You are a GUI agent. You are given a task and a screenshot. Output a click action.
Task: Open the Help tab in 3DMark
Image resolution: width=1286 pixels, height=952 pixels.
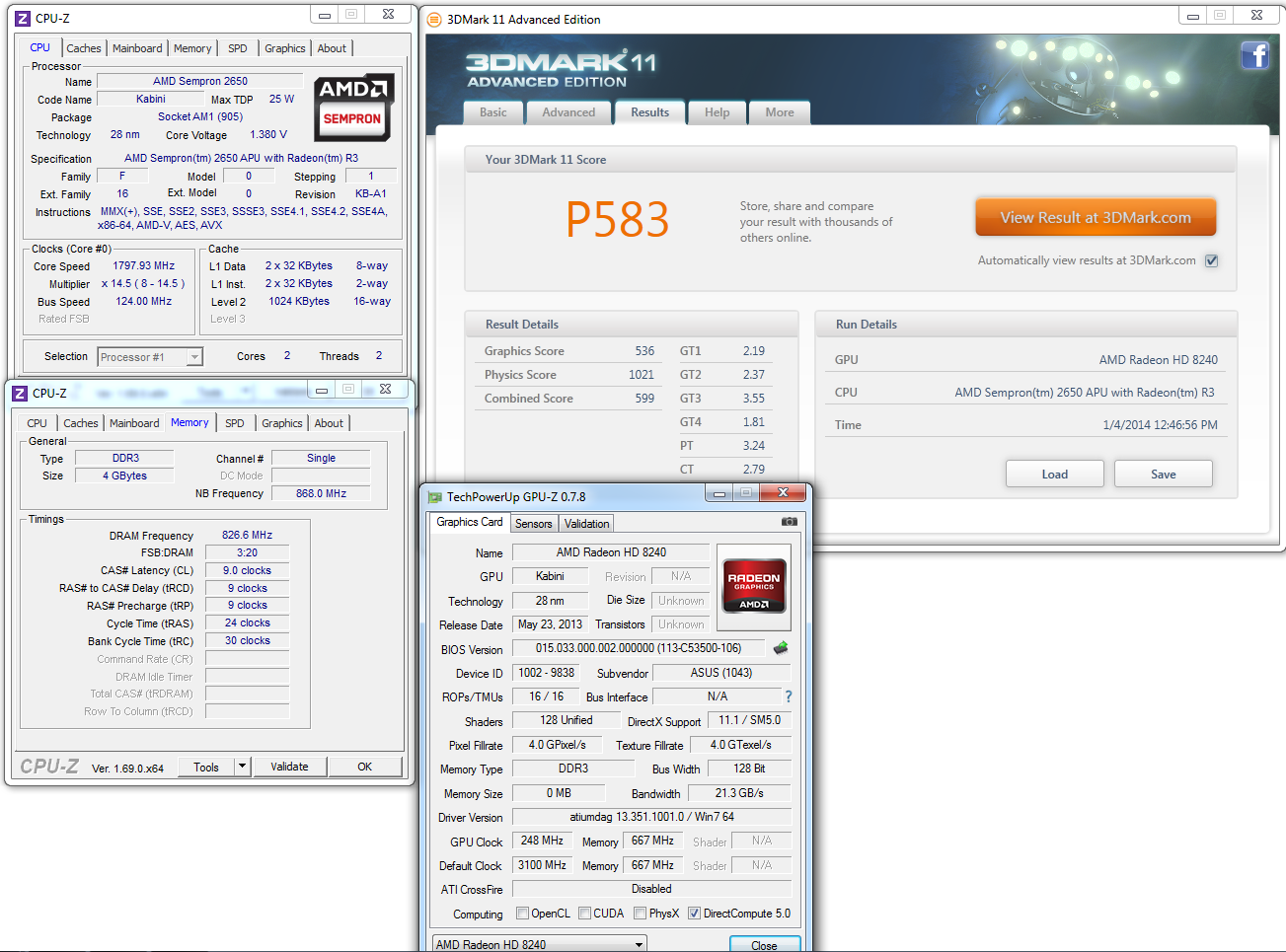point(718,112)
